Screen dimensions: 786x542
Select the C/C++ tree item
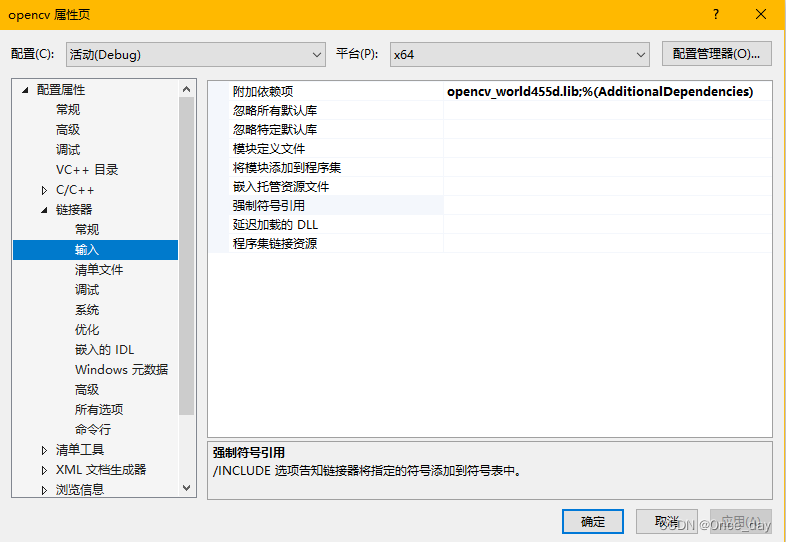[x=75, y=190]
